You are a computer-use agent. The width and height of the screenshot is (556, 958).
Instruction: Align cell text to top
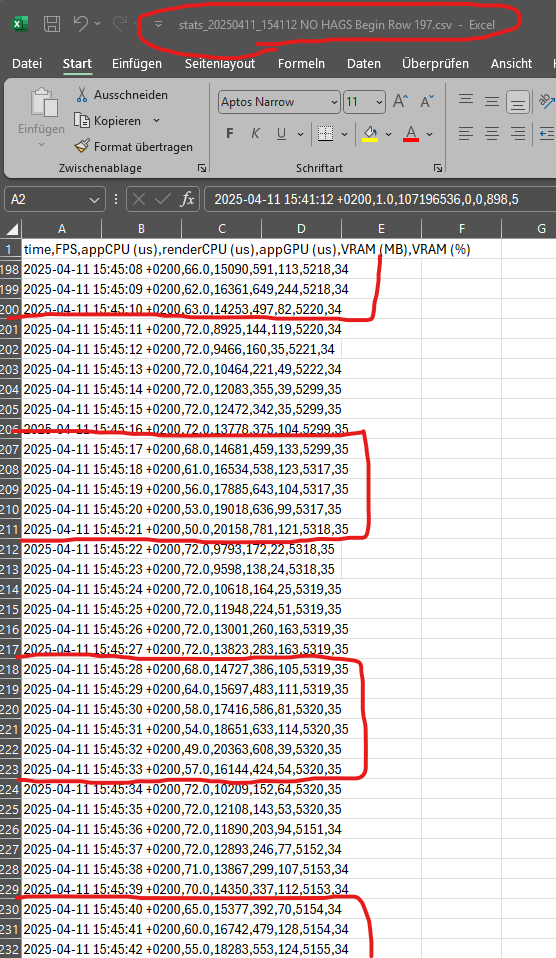coord(466,100)
